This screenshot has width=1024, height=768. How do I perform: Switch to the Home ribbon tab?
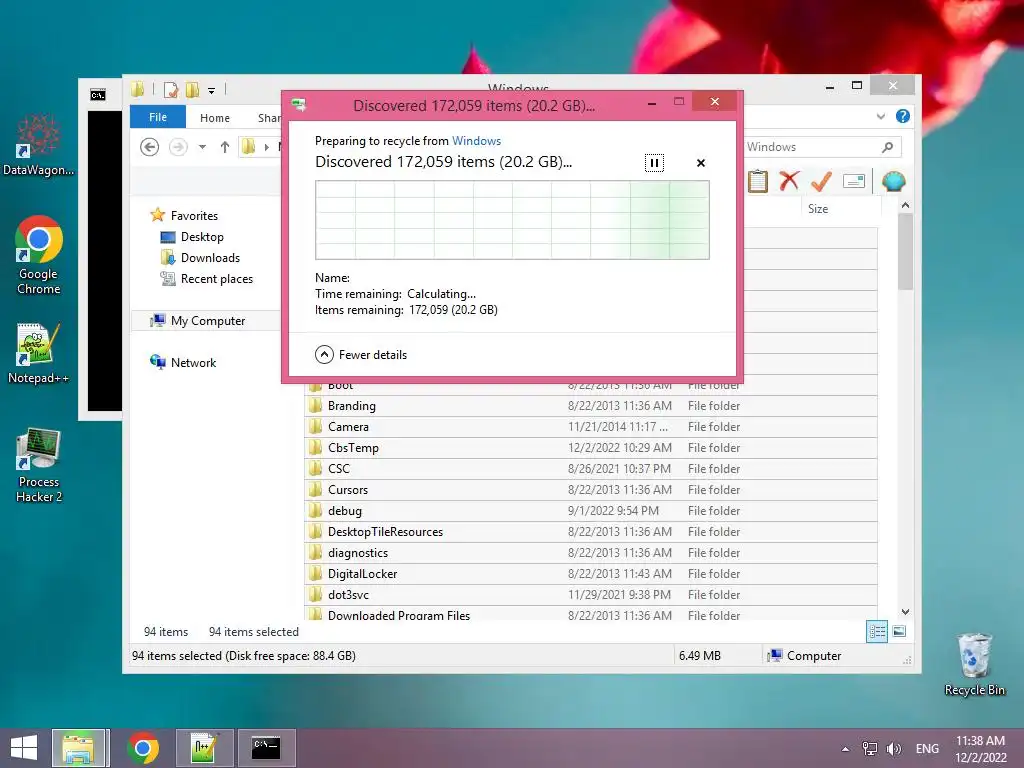[215, 118]
